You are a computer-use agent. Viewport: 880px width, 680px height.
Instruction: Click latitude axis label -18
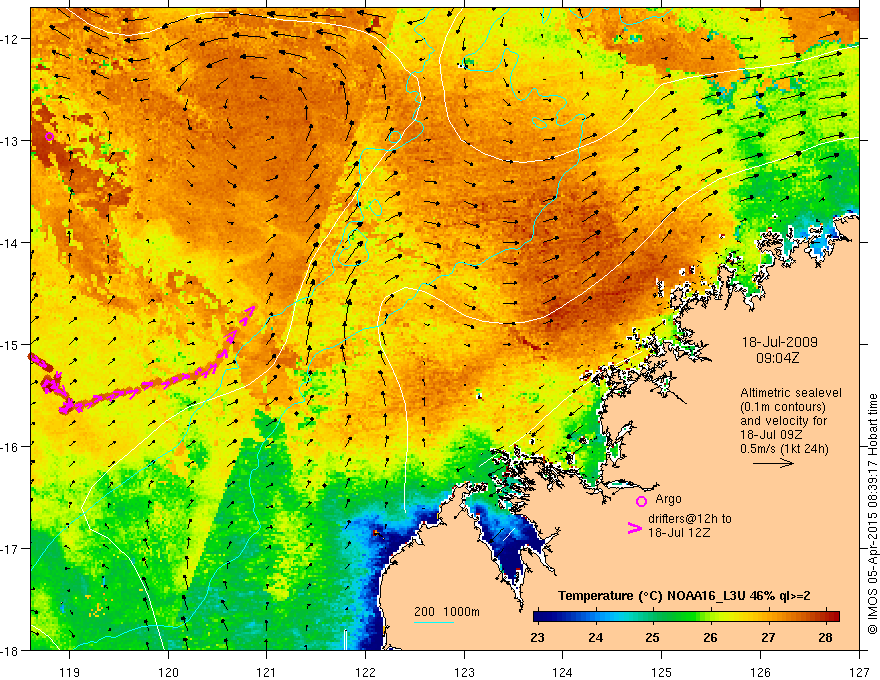[x=11, y=650]
